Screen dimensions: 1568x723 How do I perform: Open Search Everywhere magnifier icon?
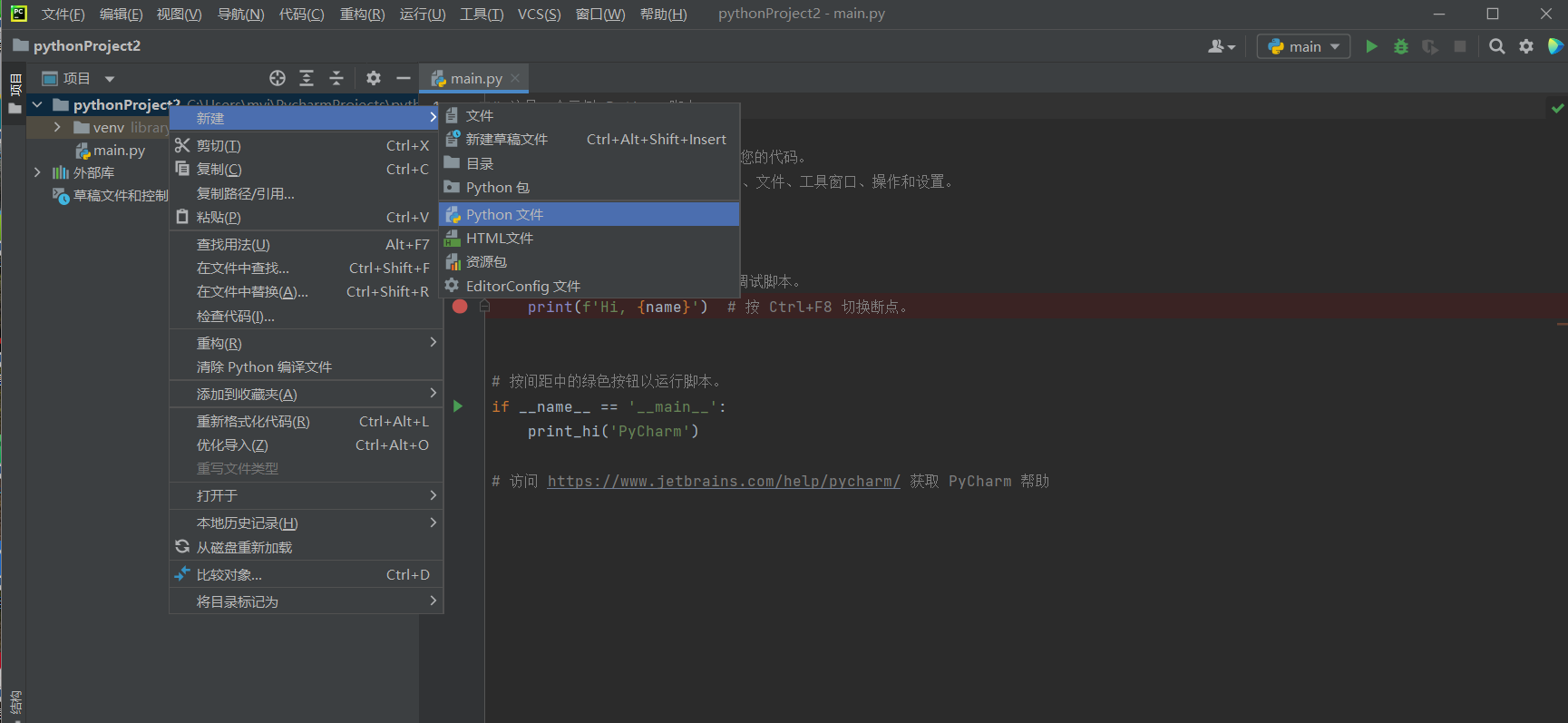(x=1497, y=46)
